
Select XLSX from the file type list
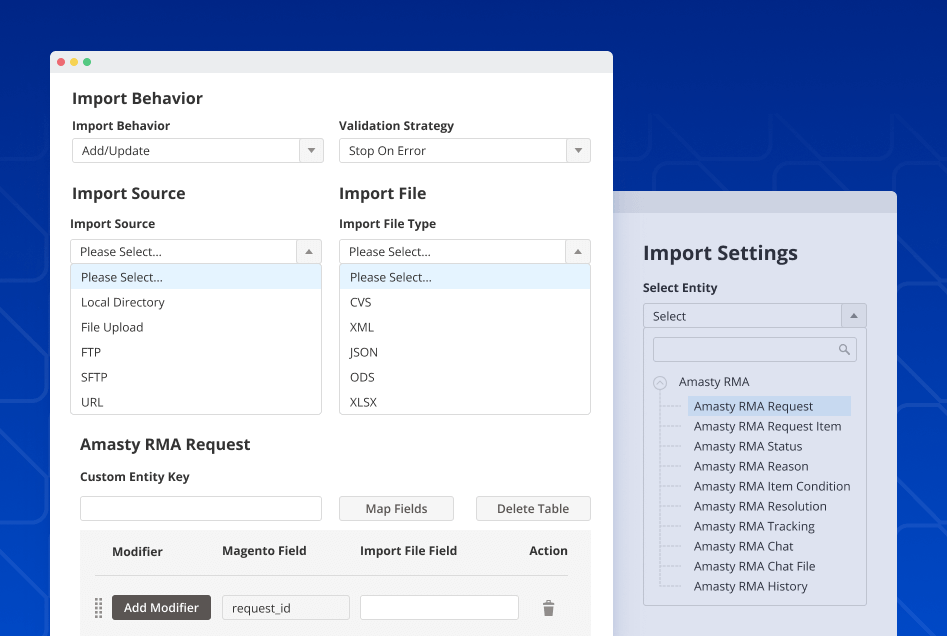click(x=362, y=402)
